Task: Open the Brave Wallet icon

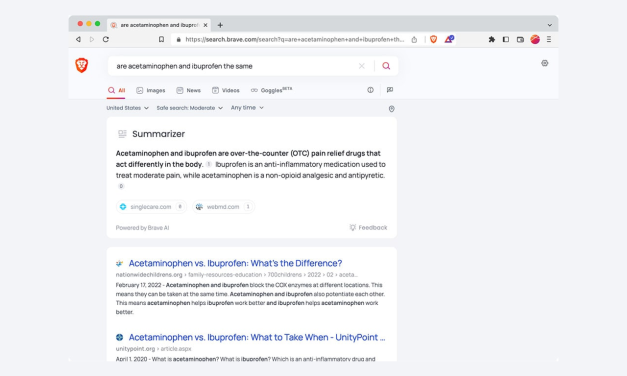Action: [520, 39]
